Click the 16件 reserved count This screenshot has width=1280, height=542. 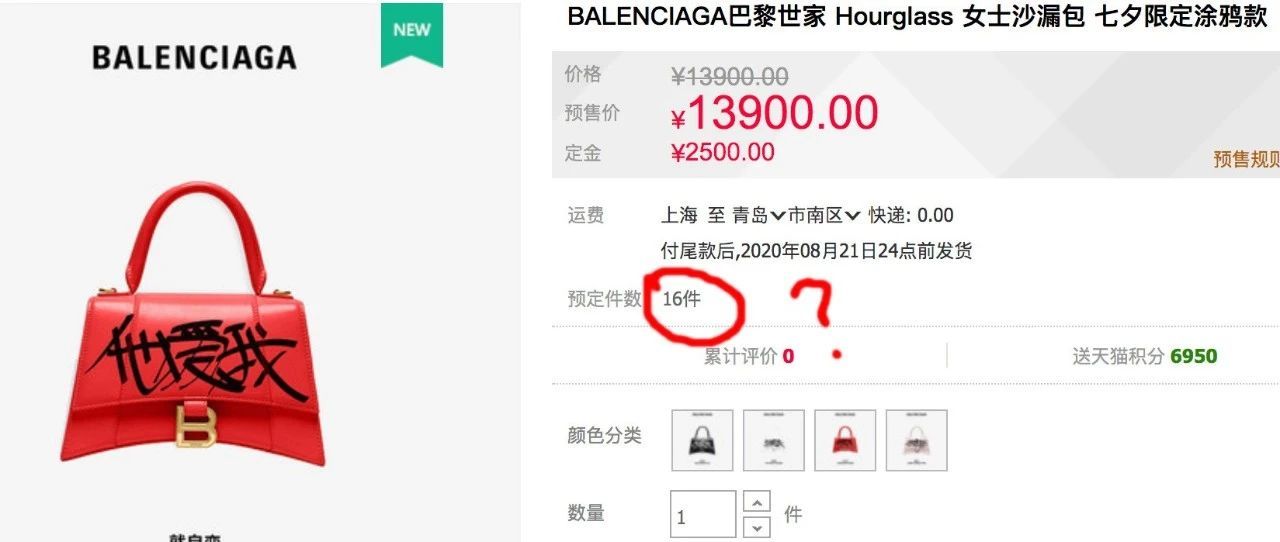(681, 298)
